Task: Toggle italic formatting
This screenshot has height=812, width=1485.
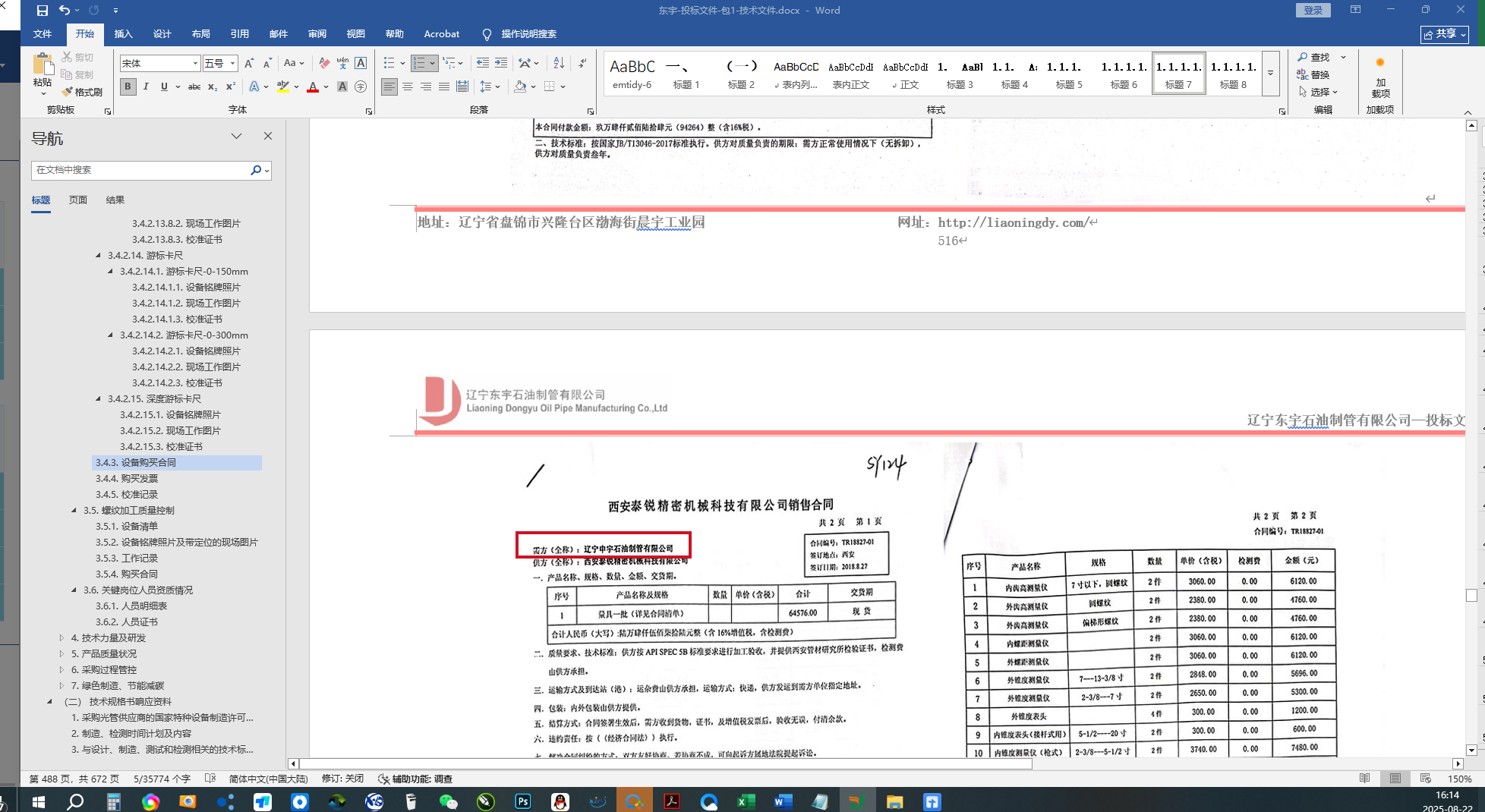Action: 146,87
